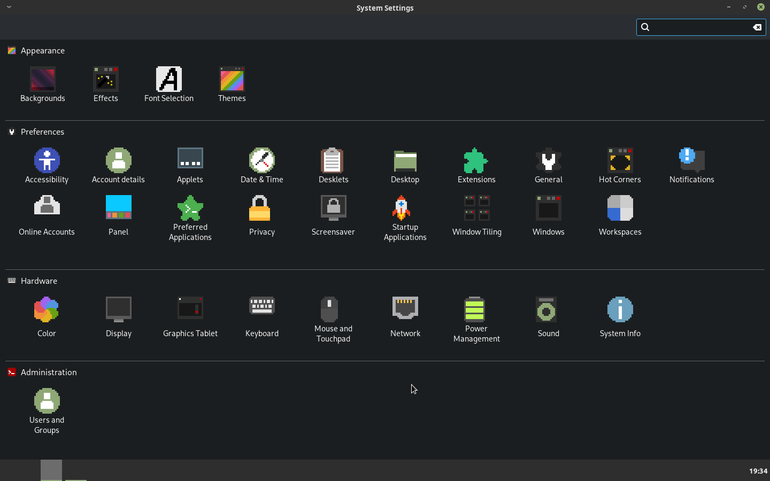This screenshot has height=481, width=770.
Task: Open Users and Groups administration
Action: pos(47,411)
